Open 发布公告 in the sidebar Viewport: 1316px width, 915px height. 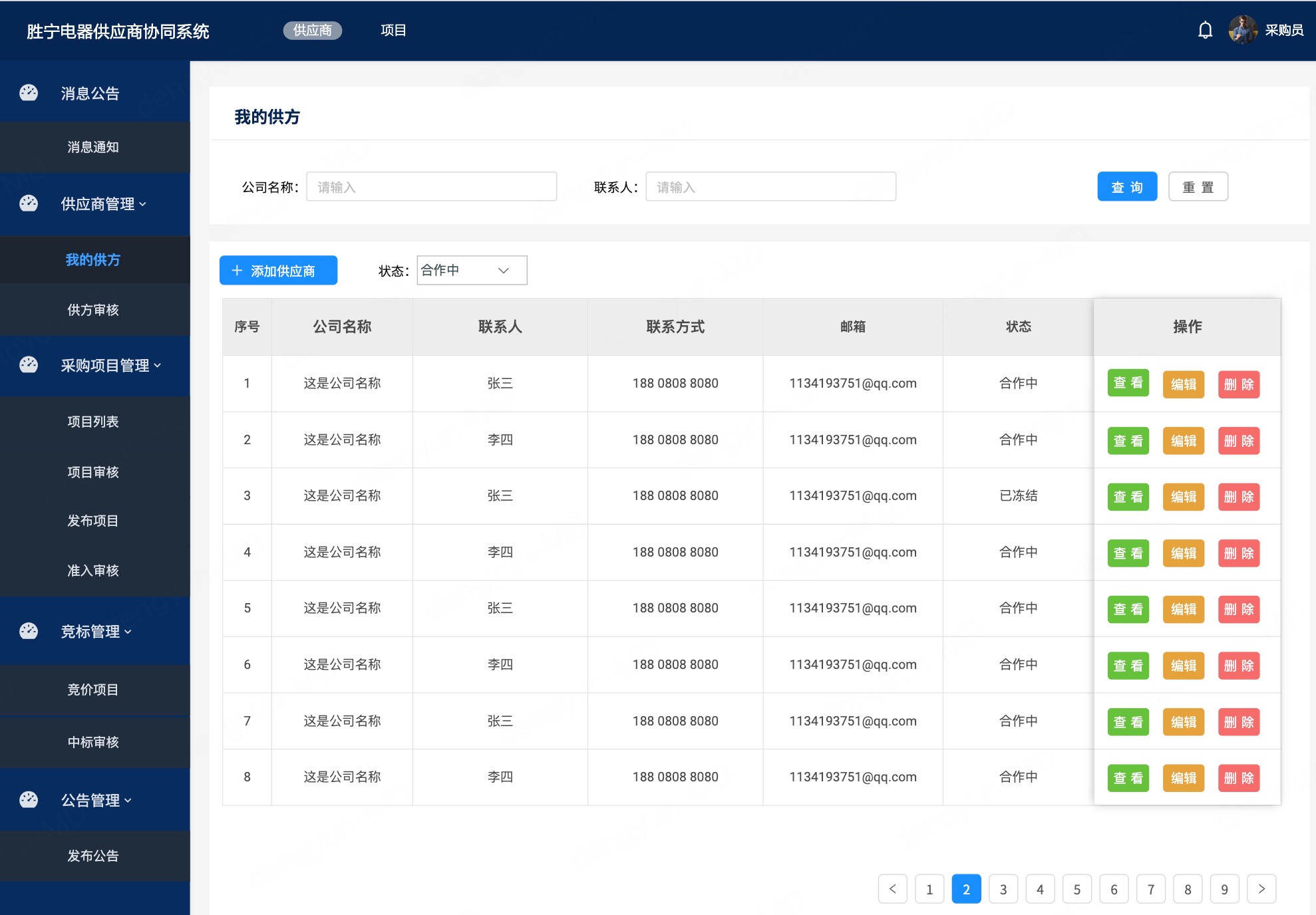coord(93,856)
